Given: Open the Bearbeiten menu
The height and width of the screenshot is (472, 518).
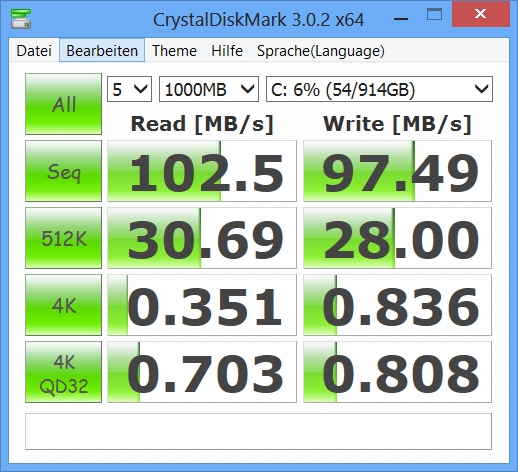Looking at the screenshot, I should (x=102, y=50).
